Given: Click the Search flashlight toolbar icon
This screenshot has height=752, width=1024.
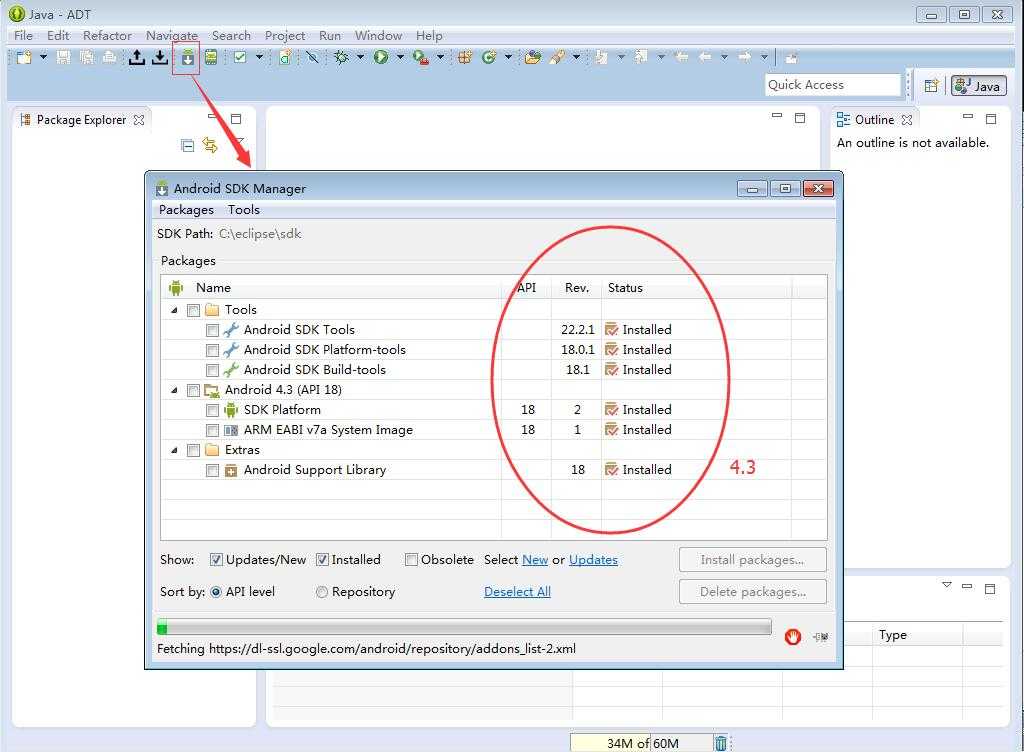Looking at the screenshot, I should 557,57.
